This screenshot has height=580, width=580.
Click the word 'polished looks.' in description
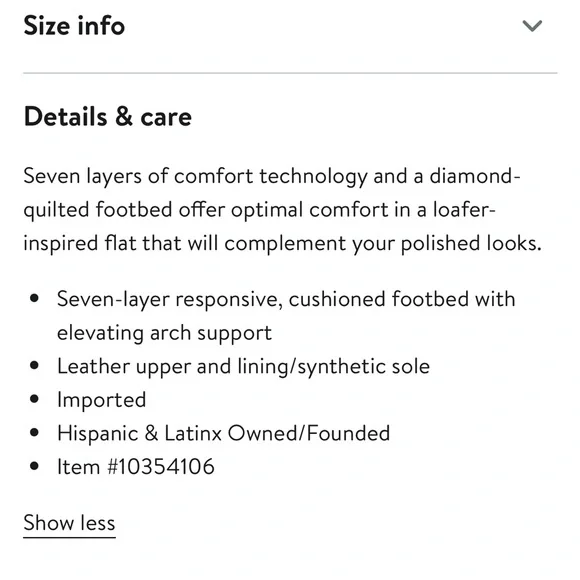(471, 244)
